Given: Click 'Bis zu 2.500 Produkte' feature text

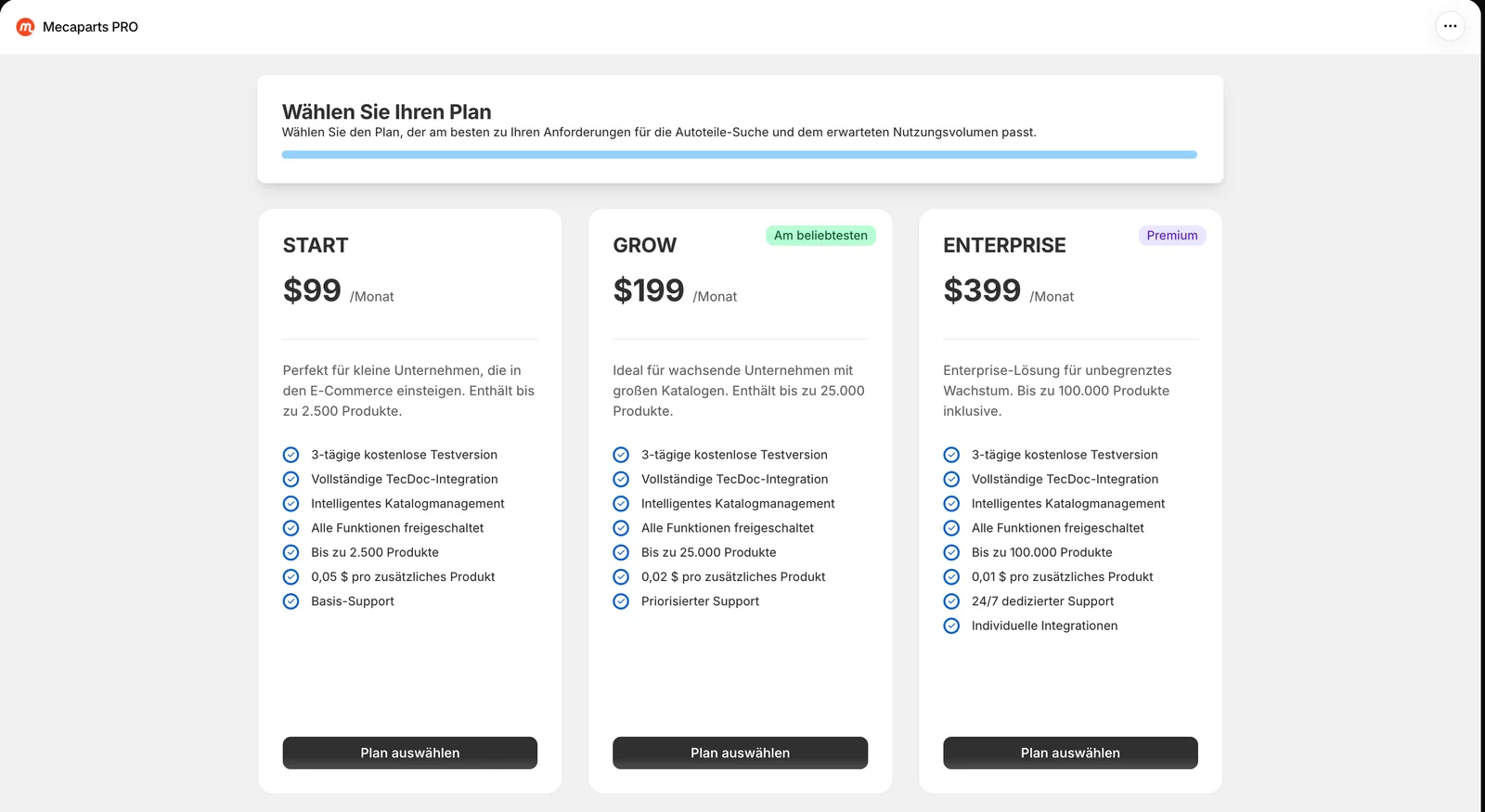Looking at the screenshot, I should coord(375,552).
